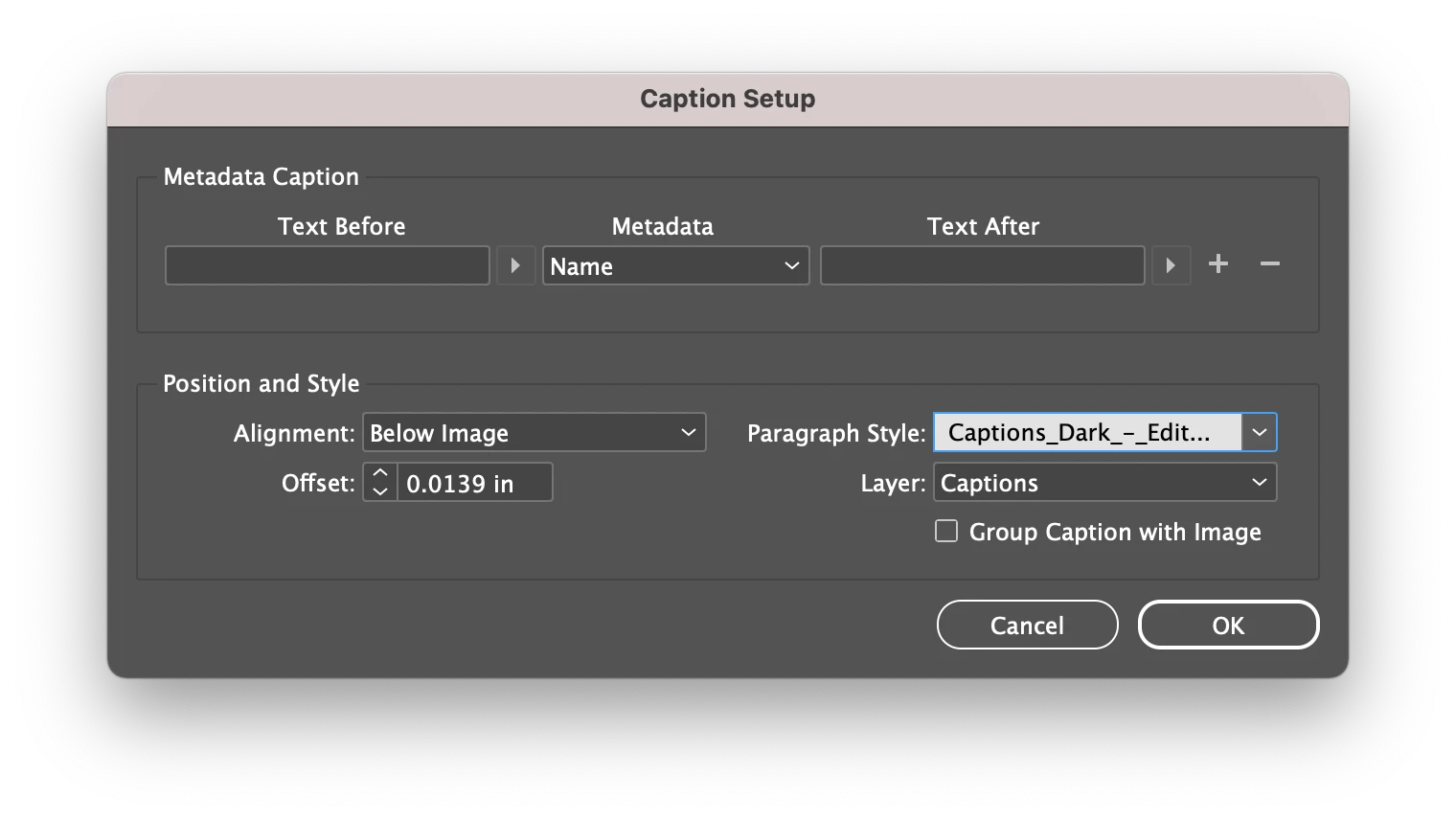1456x820 pixels.
Task: Click the minus icon to remove caption row
Action: click(1270, 264)
